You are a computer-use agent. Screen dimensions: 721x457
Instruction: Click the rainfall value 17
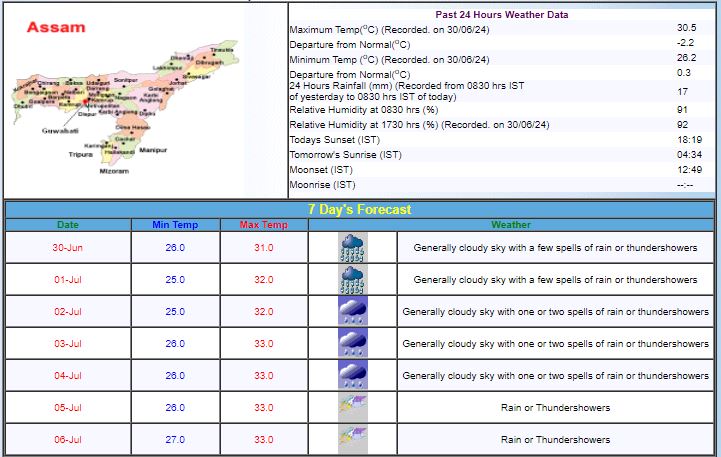click(682, 91)
